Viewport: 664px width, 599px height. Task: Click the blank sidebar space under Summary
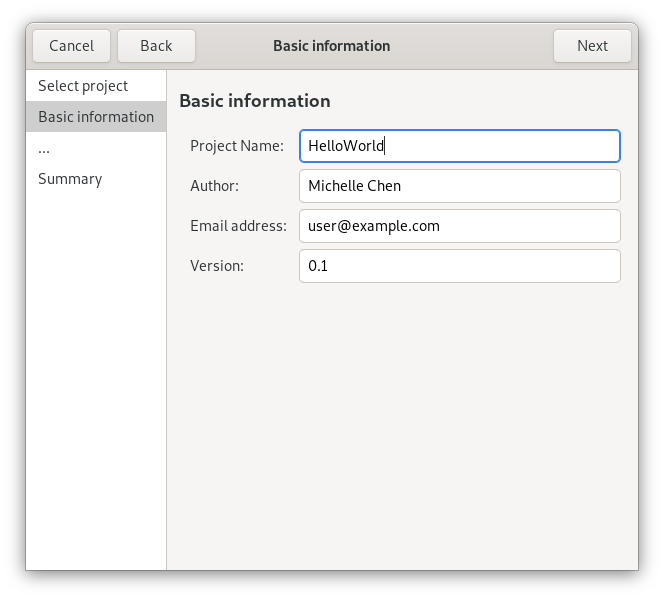[96, 380]
